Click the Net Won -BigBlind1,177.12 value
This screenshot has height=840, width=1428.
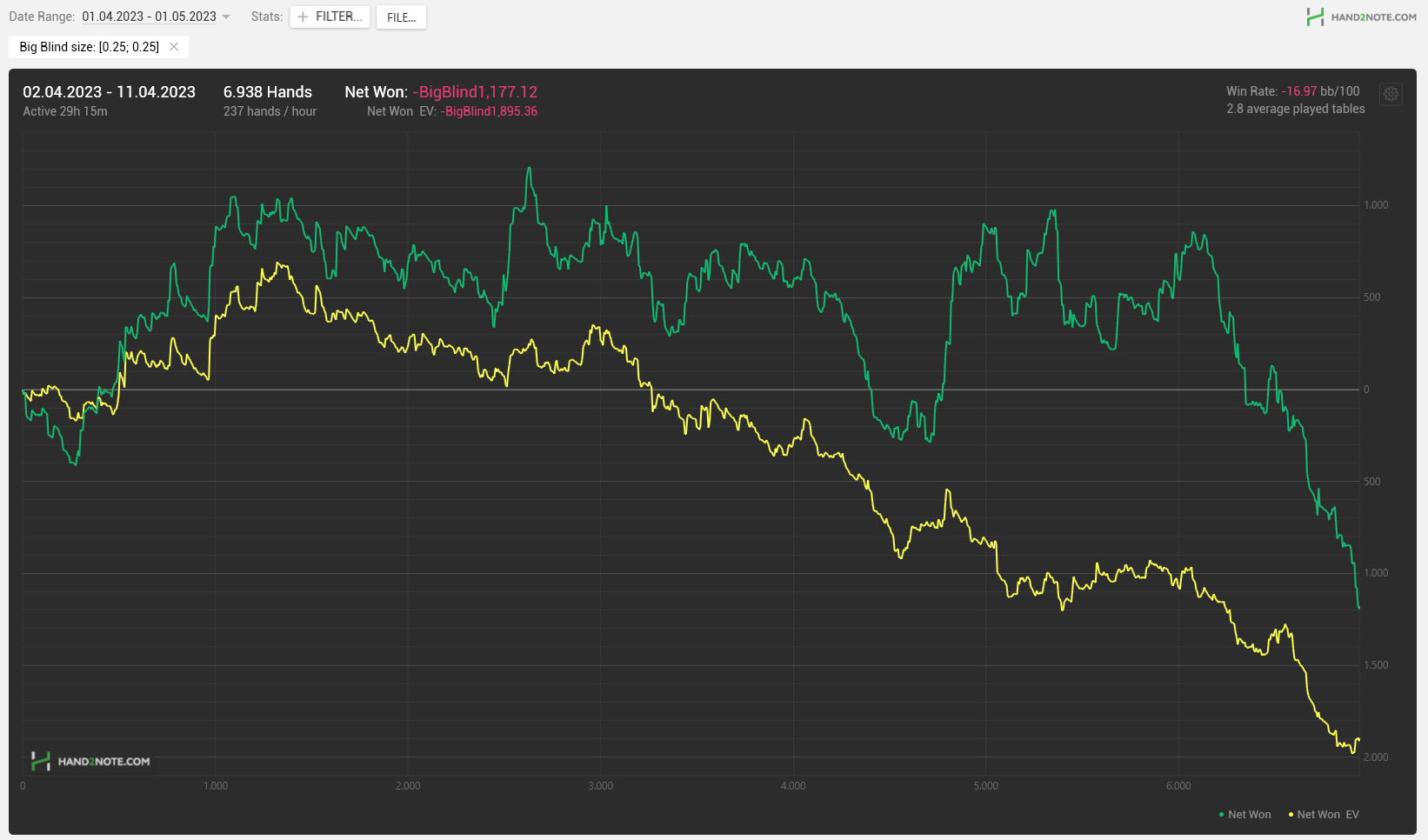[x=475, y=92]
